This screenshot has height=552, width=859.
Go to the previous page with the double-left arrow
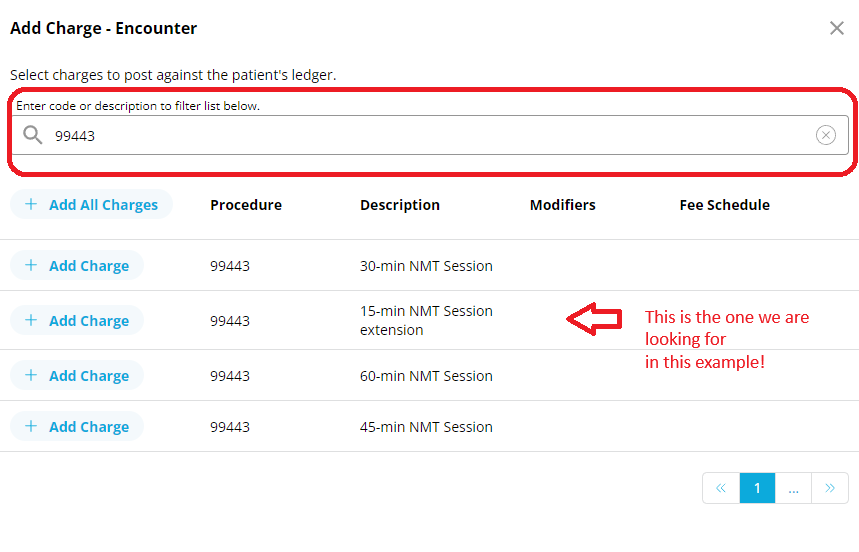(721, 488)
